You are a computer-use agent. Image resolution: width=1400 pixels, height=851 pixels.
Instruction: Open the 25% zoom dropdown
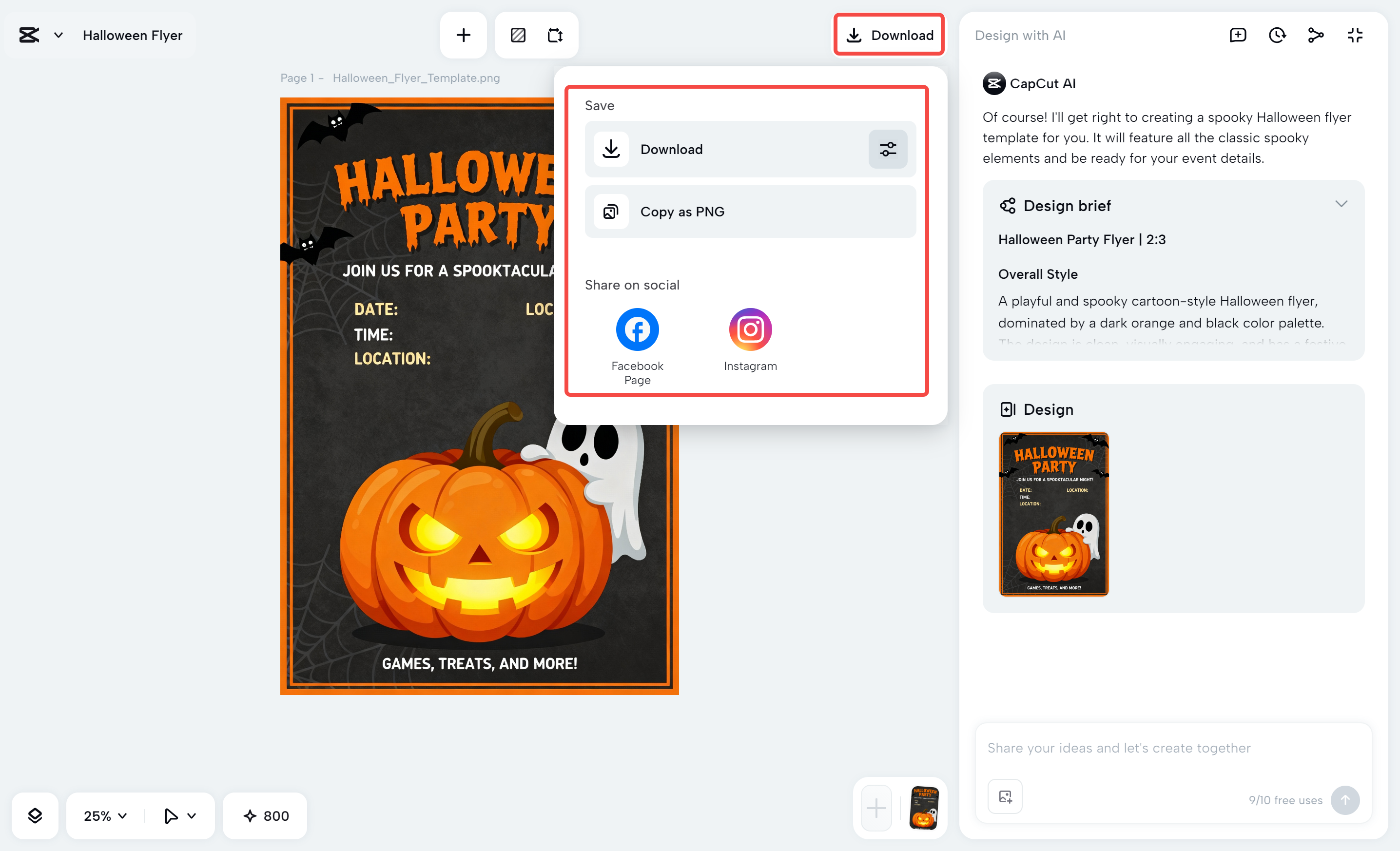(106, 816)
